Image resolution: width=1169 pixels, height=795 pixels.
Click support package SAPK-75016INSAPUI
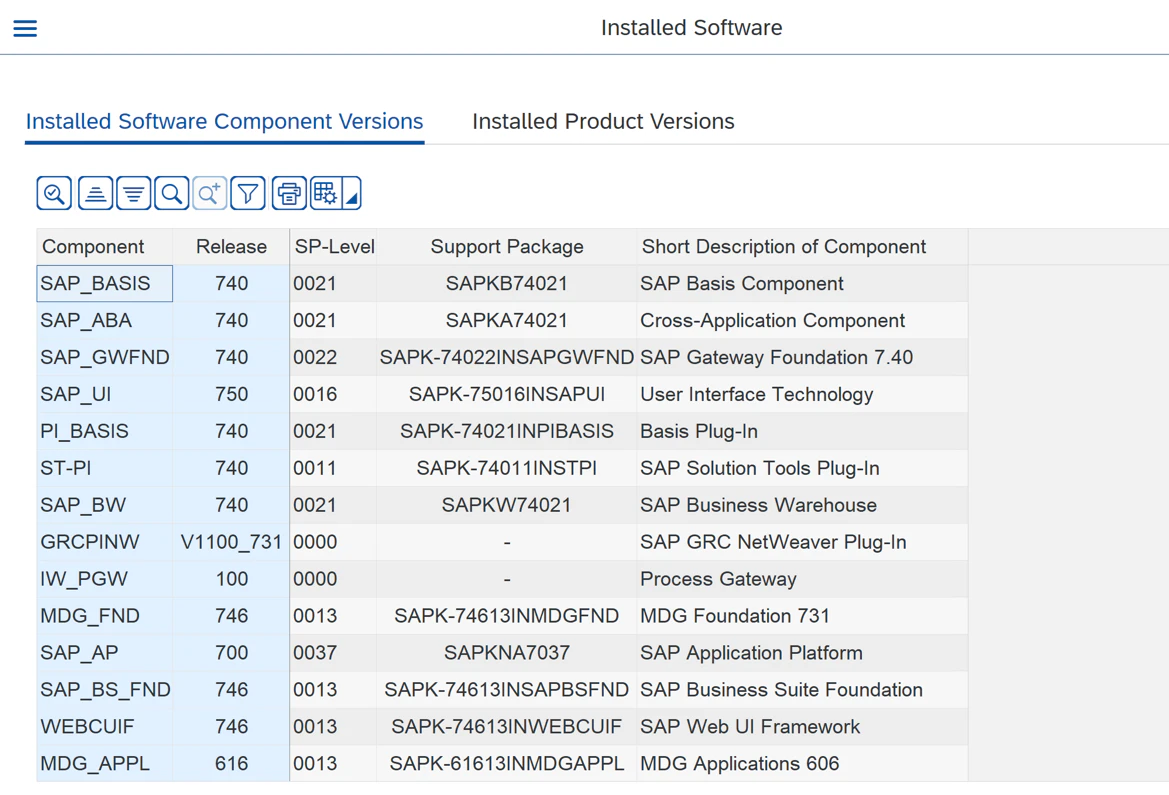[x=507, y=395]
